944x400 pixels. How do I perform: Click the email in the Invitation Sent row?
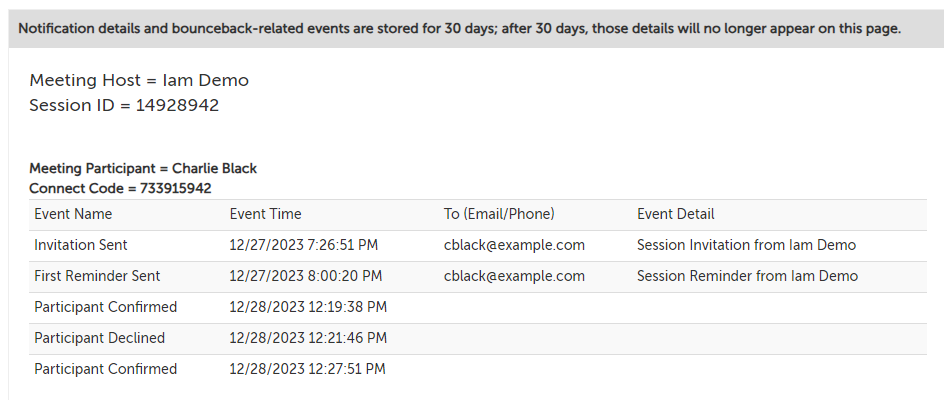(514, 245)
